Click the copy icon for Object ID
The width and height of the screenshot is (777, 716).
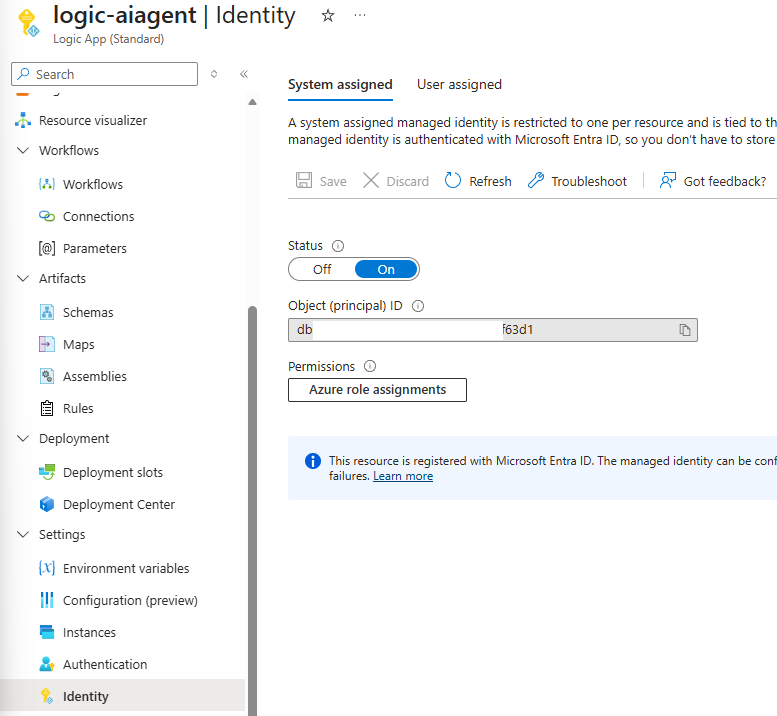point(685,330)
